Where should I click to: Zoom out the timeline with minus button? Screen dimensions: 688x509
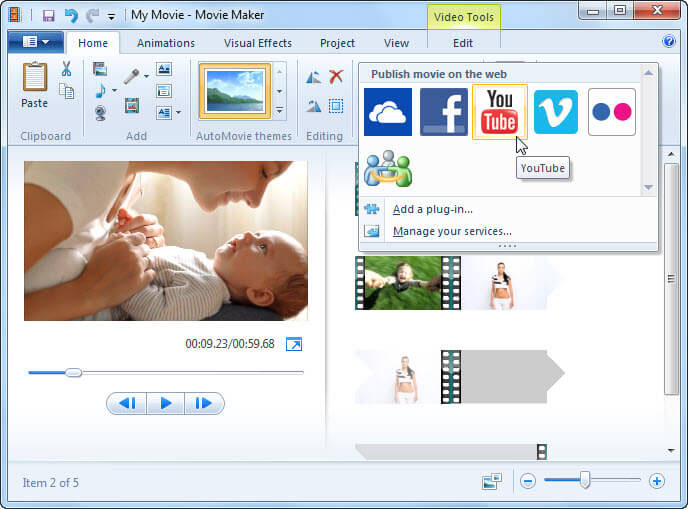528,481
